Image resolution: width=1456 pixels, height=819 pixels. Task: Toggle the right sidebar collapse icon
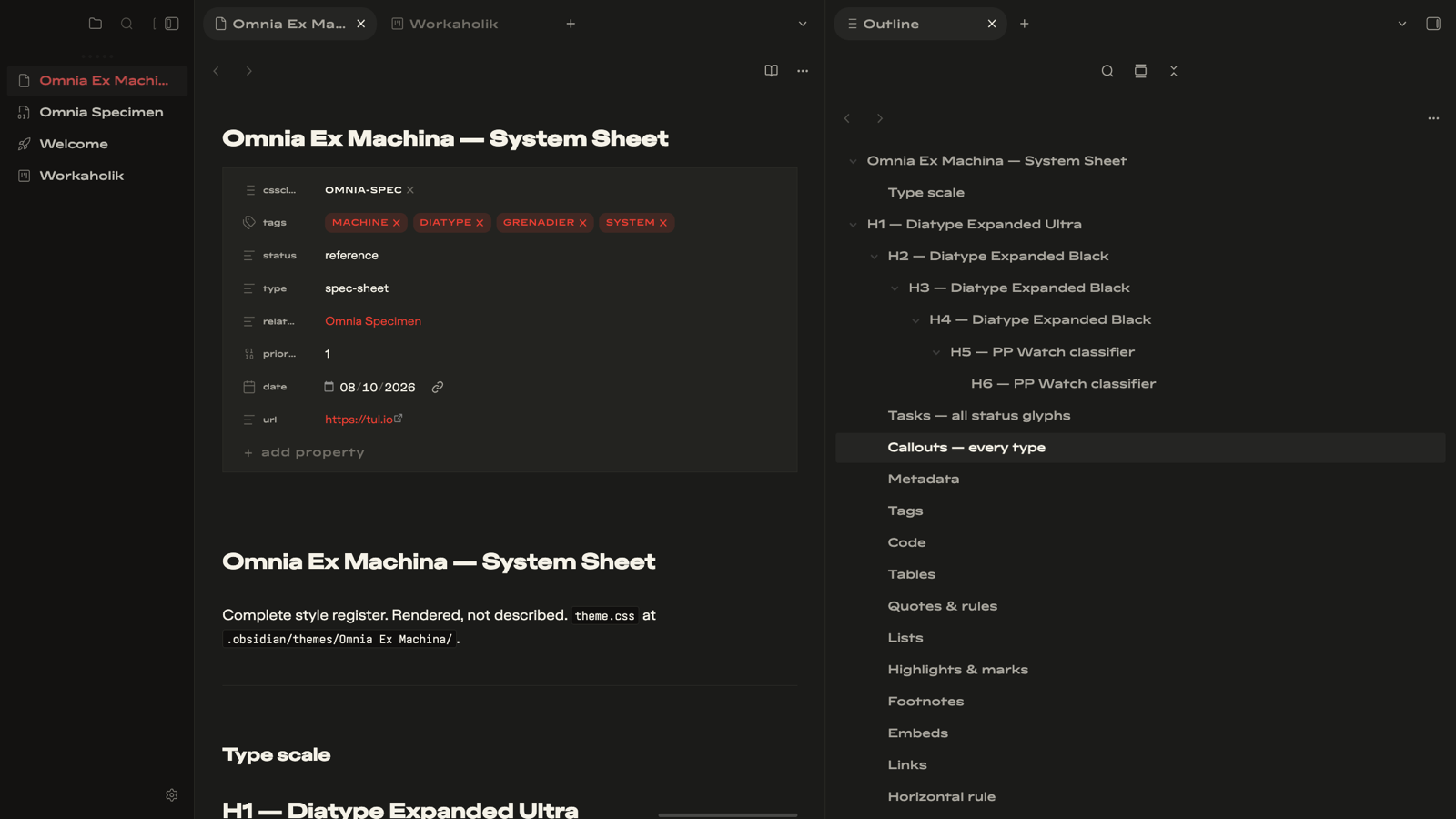tap(1433, 24)
